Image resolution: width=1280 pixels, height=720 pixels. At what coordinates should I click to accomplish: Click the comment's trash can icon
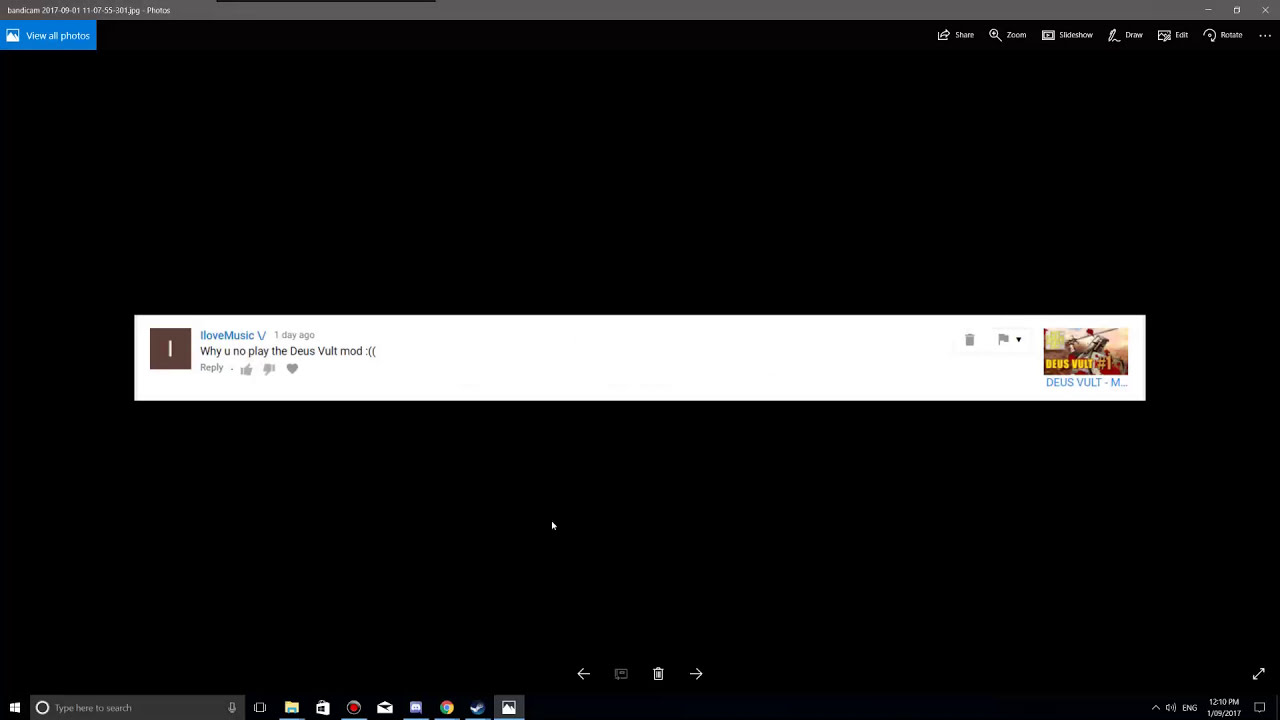click(969, 340)
